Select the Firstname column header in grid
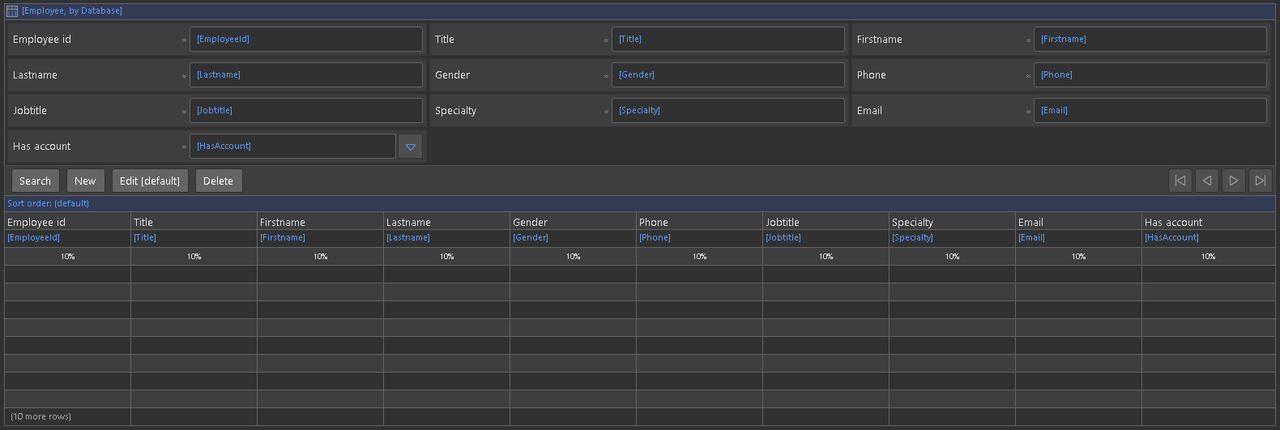This screenshot has height=430, width=1280. point(320,222)
